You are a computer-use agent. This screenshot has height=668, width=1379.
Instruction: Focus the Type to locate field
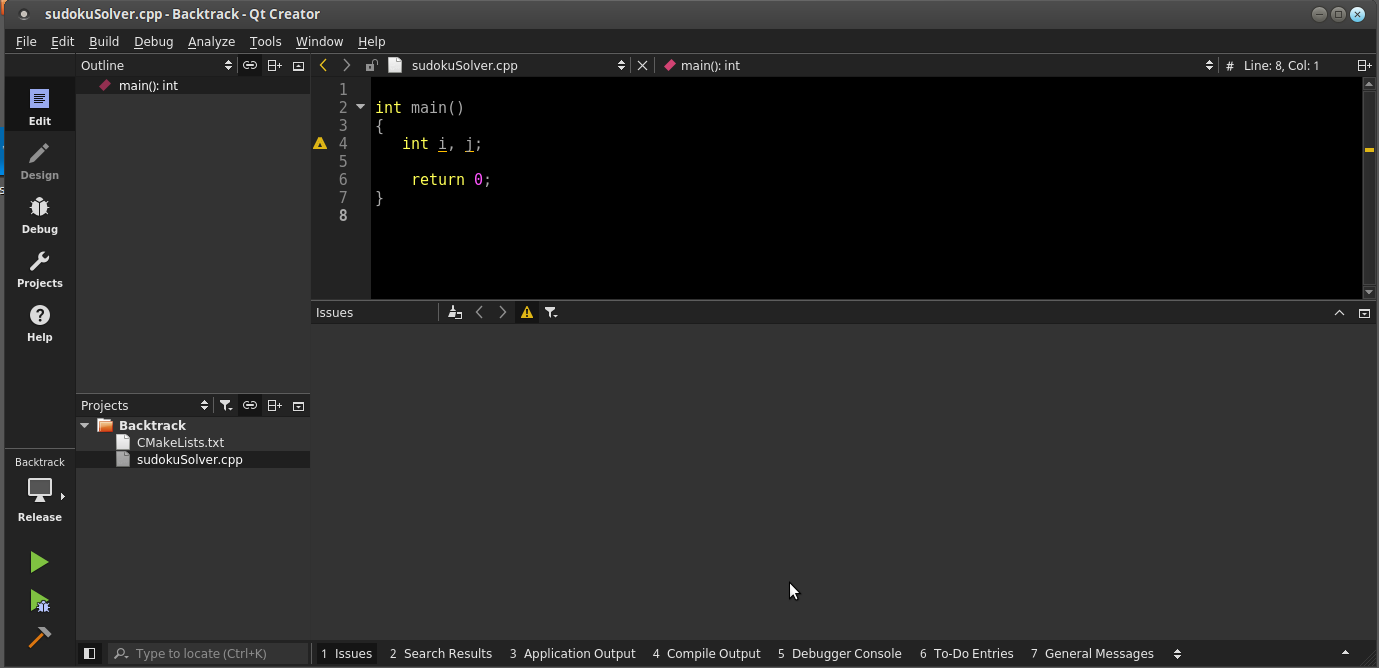coord(209,653)
